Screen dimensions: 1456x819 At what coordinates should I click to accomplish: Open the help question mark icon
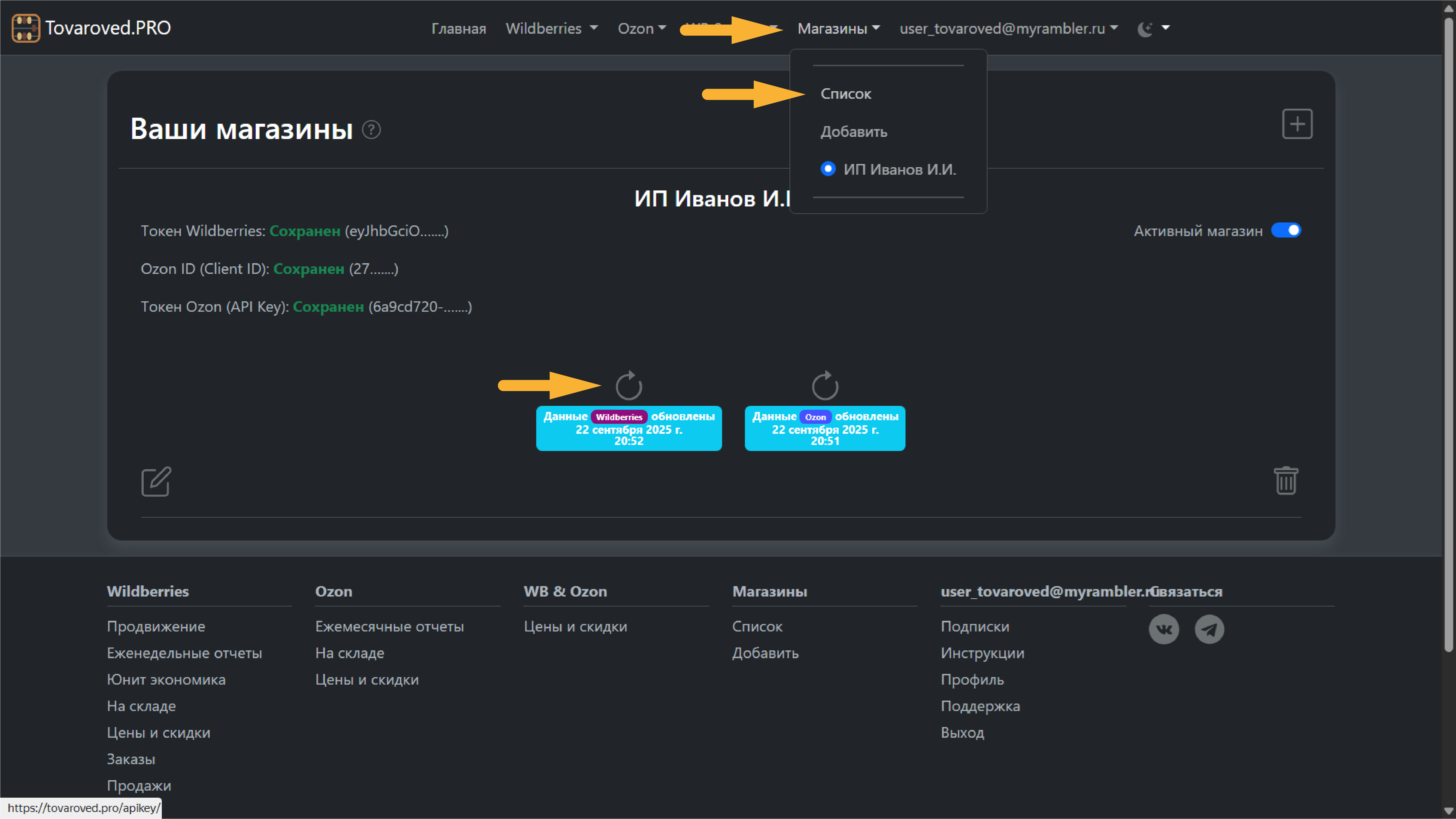(371, 130)
